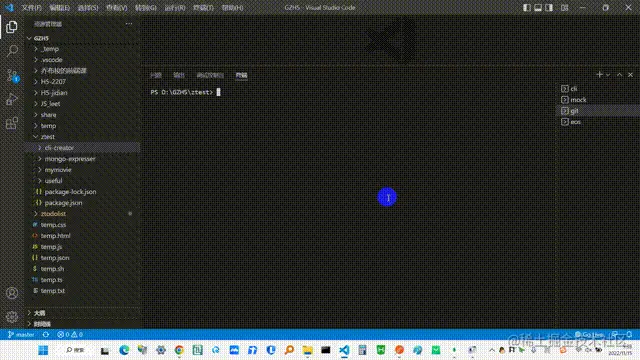Expand the .vscode folder chevron

tap(36, 60)
